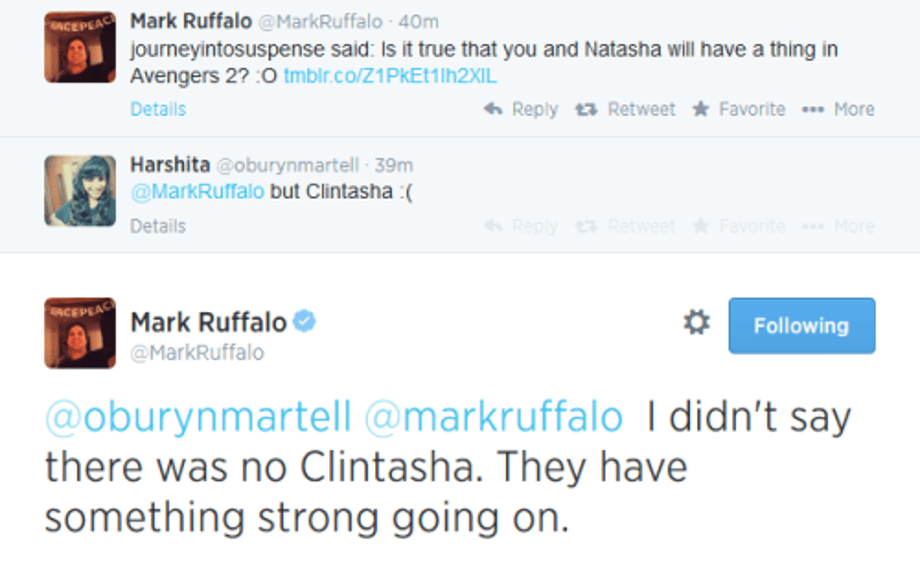Expand Details under Mark Ruffalo's first tweet
920x564 pixels.
coord(158,109)
